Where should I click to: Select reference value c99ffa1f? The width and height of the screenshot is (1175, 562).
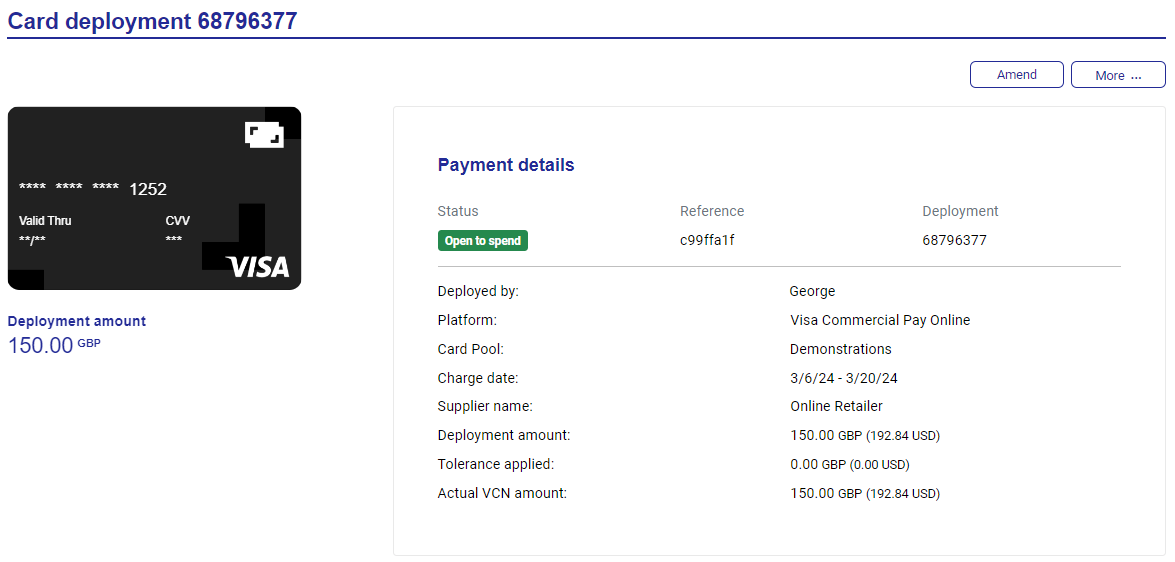click(x=707, y=241)
